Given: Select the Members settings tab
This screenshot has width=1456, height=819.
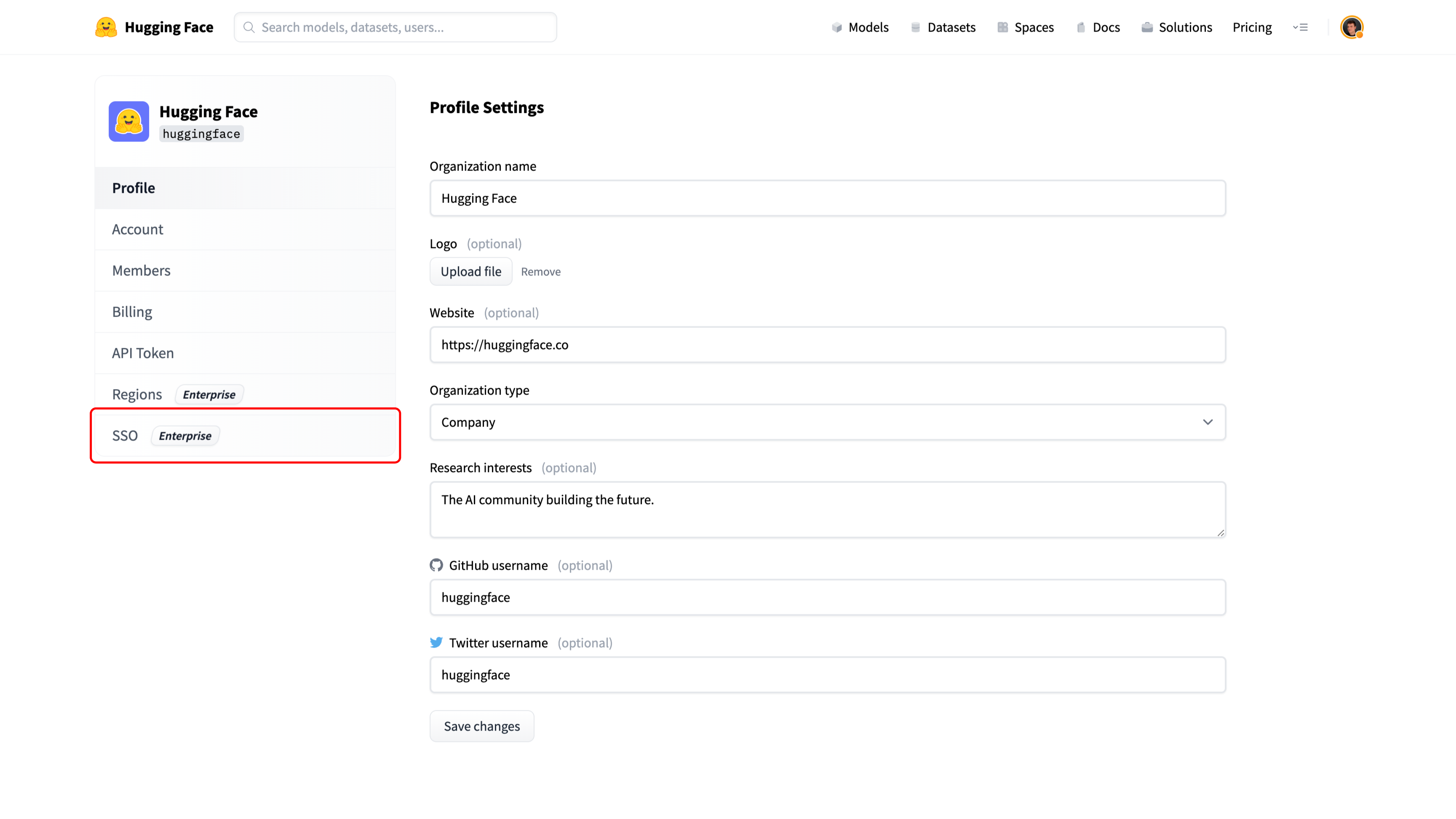Looking at the screenshot, I should point(141,270).
